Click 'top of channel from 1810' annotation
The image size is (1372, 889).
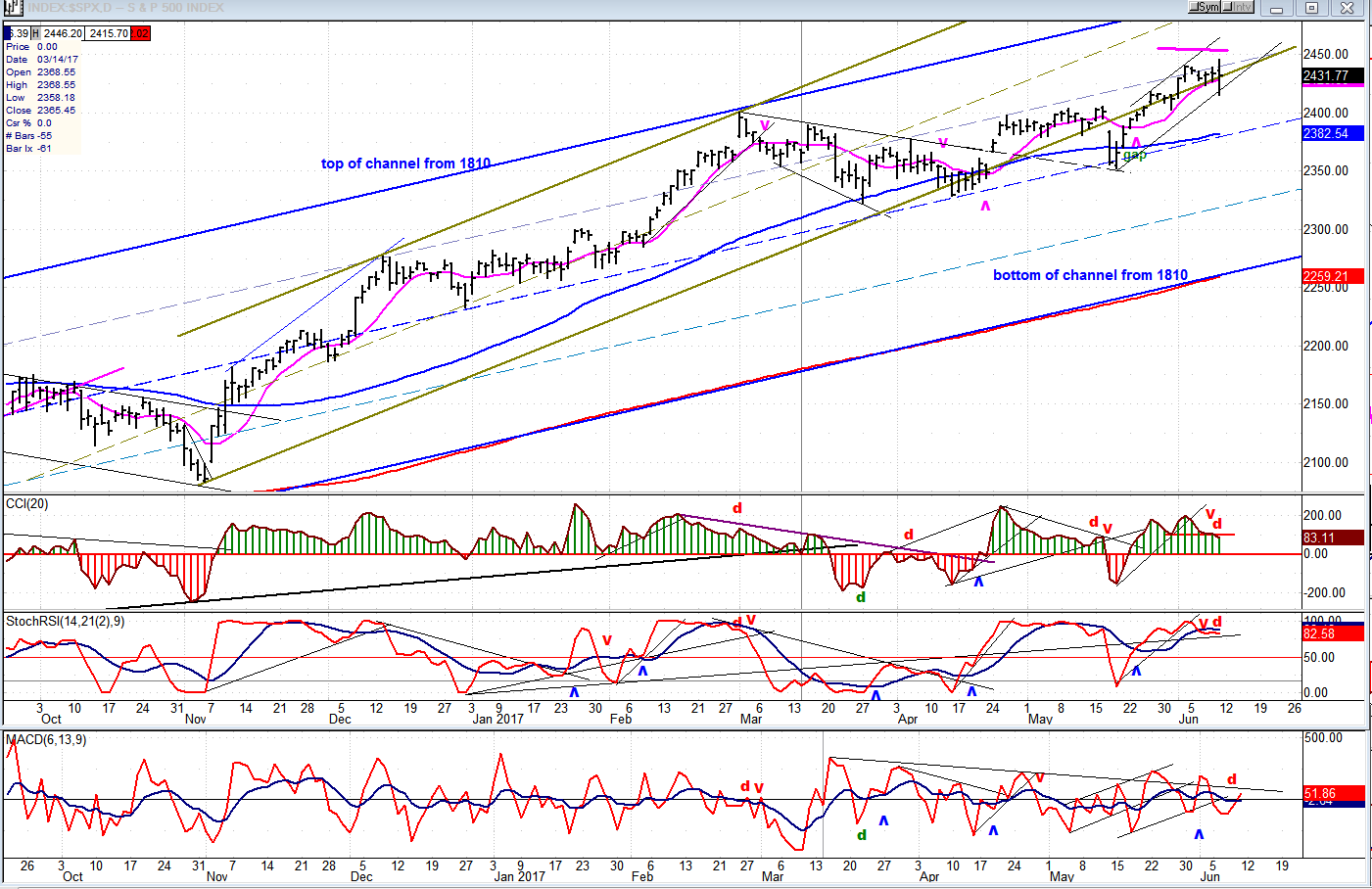405,164
